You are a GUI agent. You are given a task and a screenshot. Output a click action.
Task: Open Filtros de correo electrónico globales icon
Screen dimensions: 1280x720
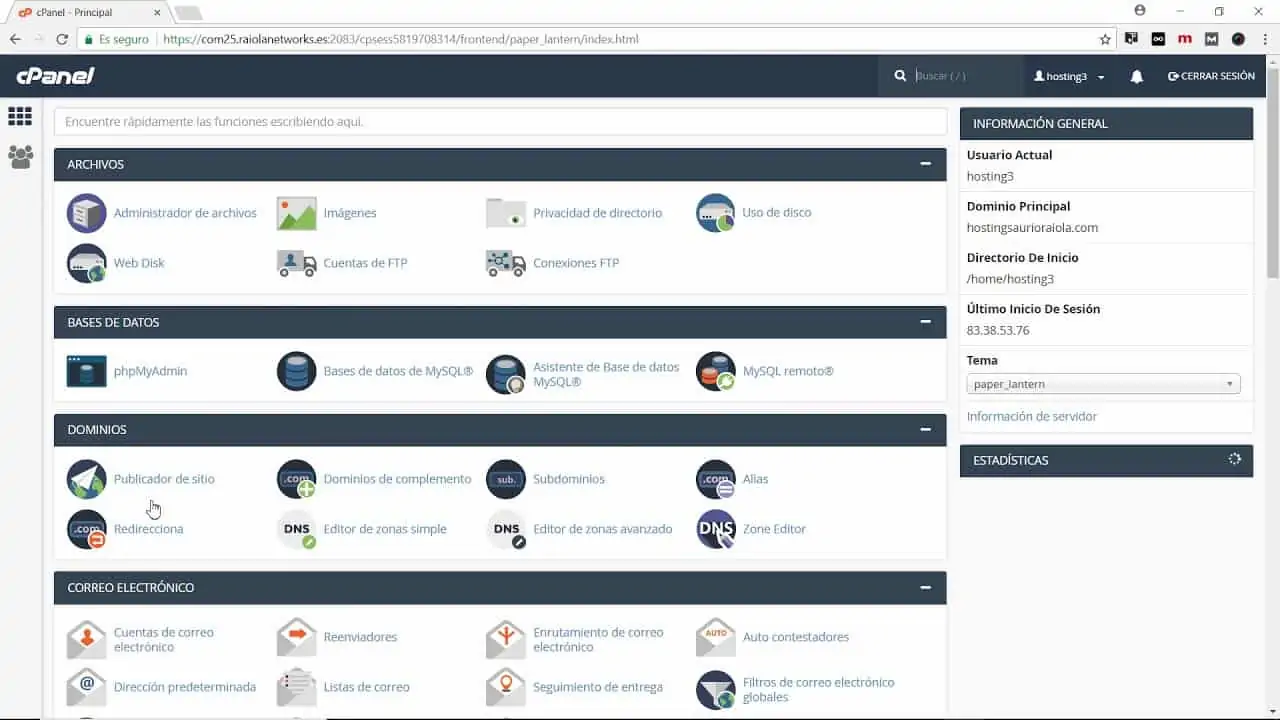click(x=716, y=690)
